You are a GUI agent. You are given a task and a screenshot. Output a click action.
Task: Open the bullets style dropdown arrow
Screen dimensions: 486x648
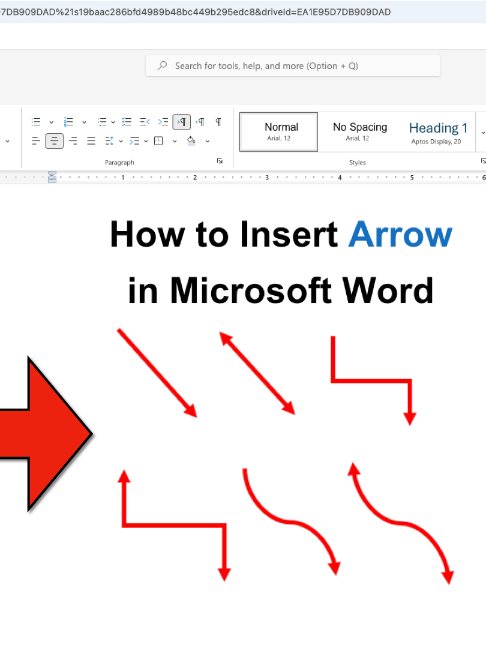pyautogui.click(x=51, y=122)
